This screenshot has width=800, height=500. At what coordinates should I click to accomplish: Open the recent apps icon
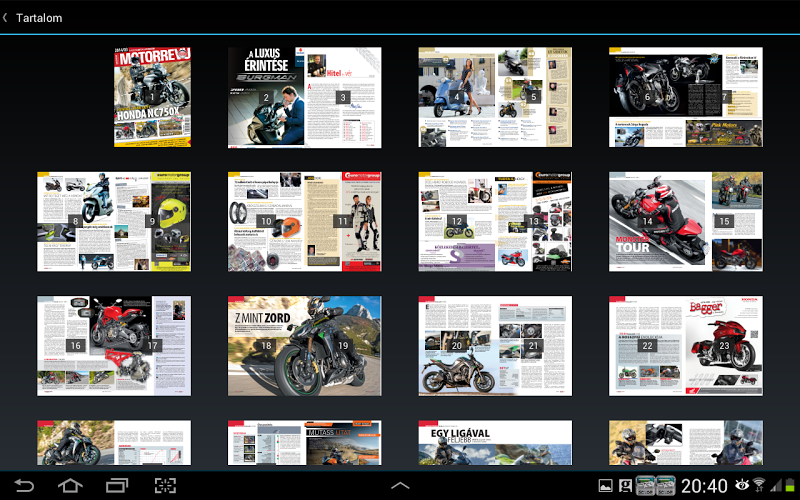click(x=117, y=485)
